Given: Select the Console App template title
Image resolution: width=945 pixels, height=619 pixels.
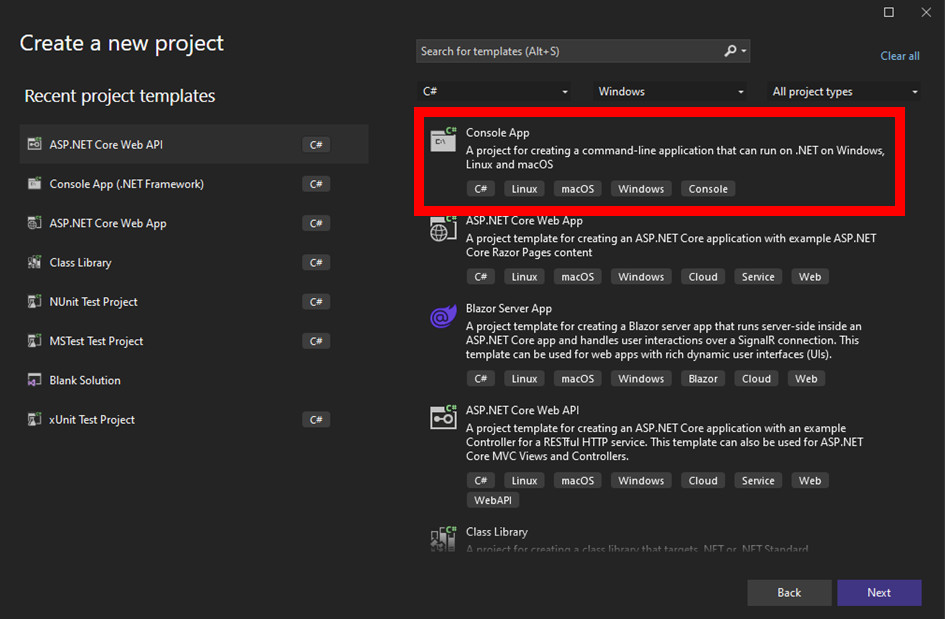Looking at the screenshot, I should [497, 133].
